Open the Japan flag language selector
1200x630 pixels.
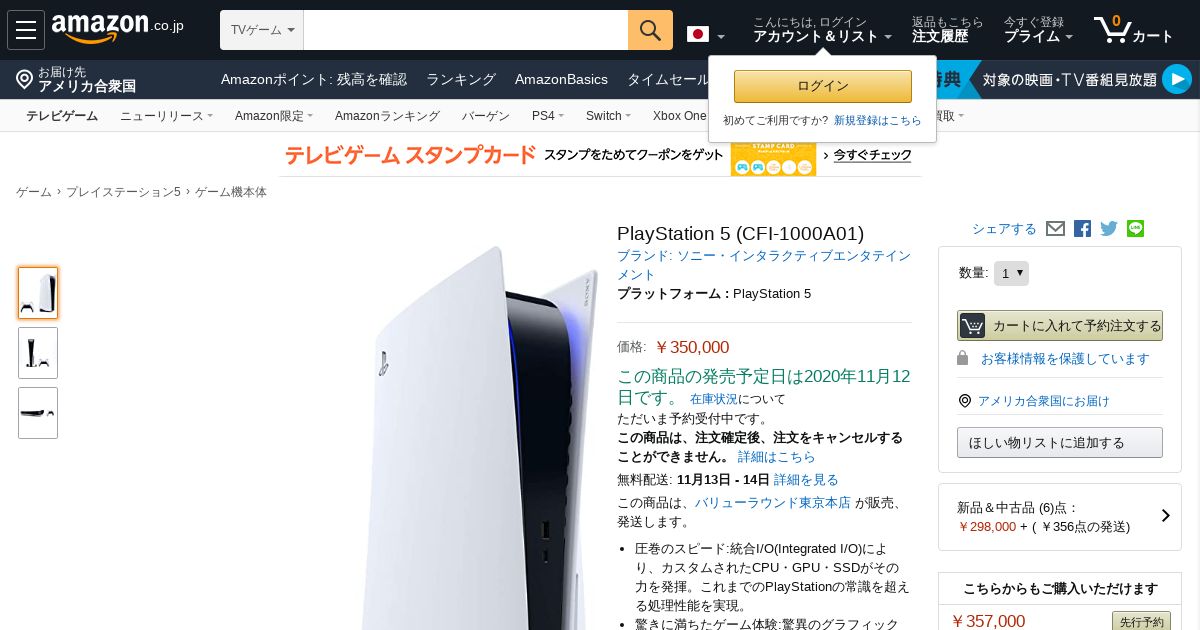(x=706, y=35)
